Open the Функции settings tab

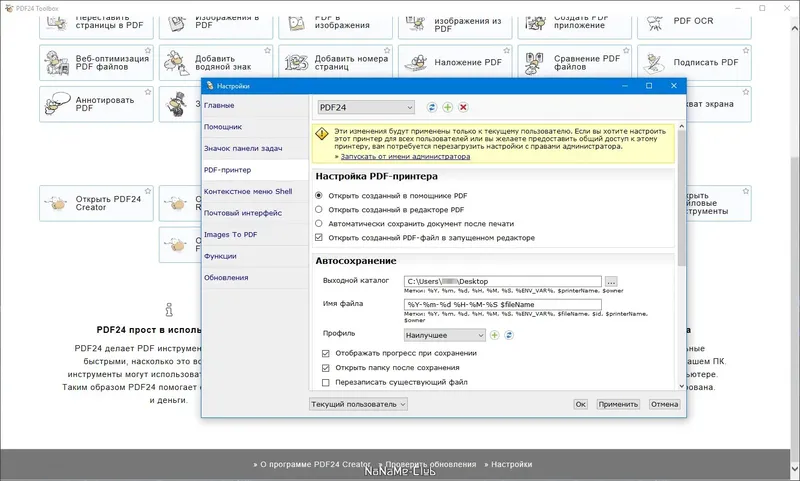click(255, 256)
